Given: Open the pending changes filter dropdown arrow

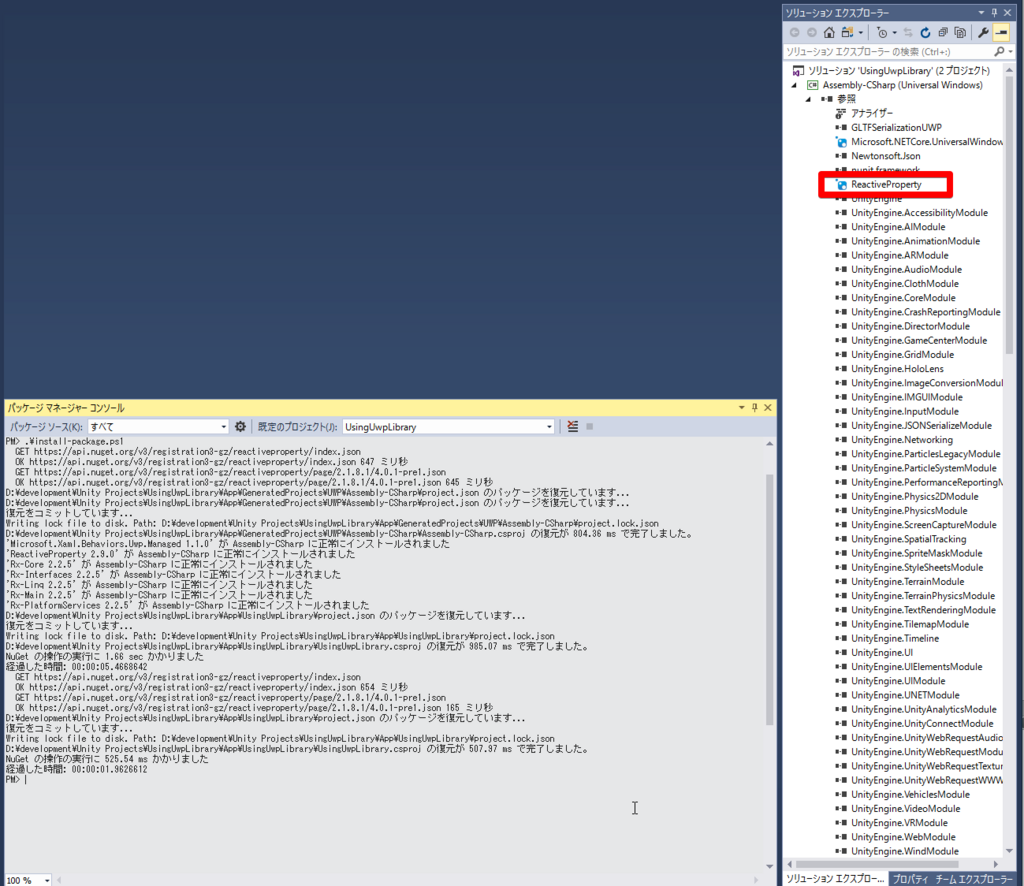Looking at the screenshot, I should pos(895,33).
